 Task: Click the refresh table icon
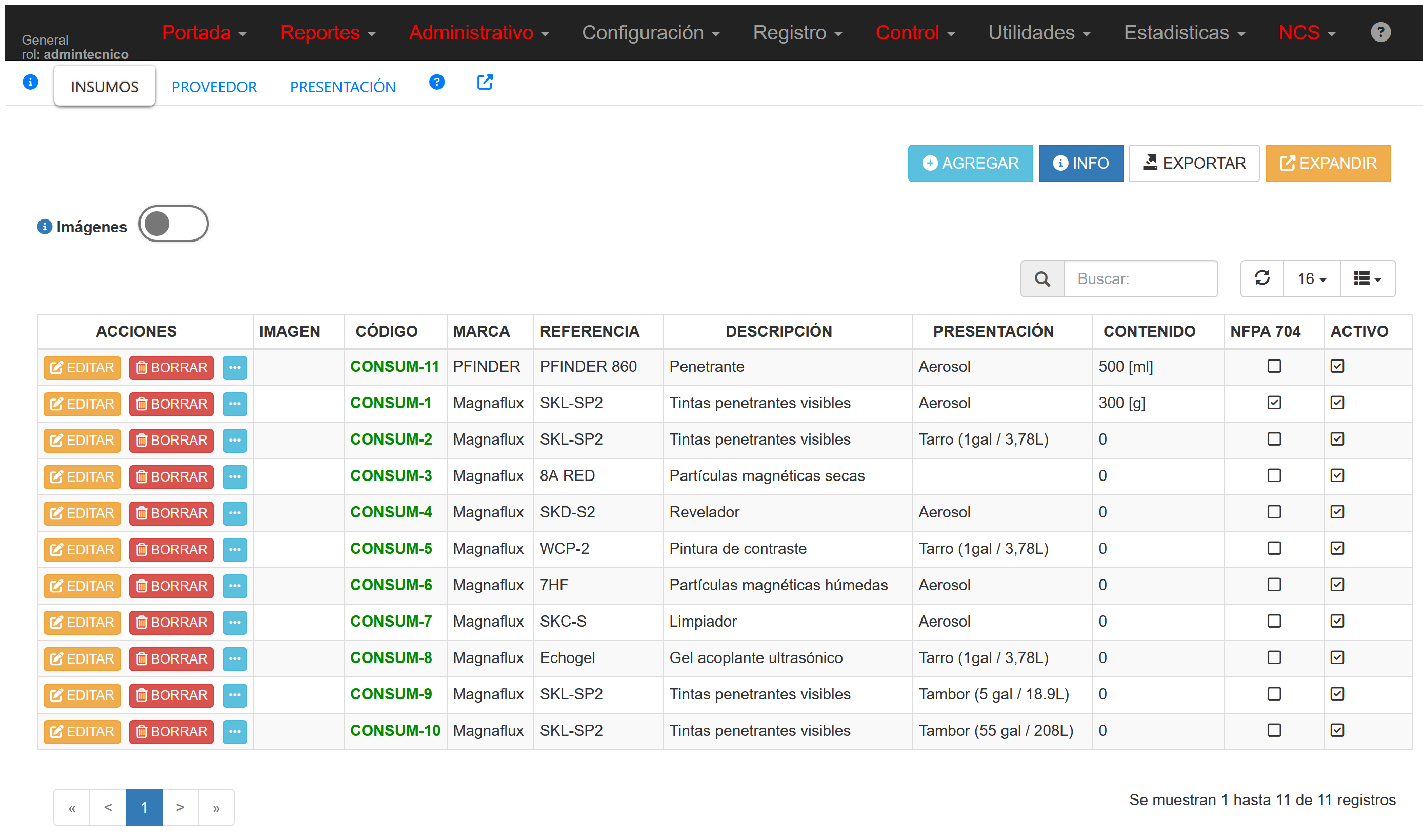click(x=1261, y=278)
